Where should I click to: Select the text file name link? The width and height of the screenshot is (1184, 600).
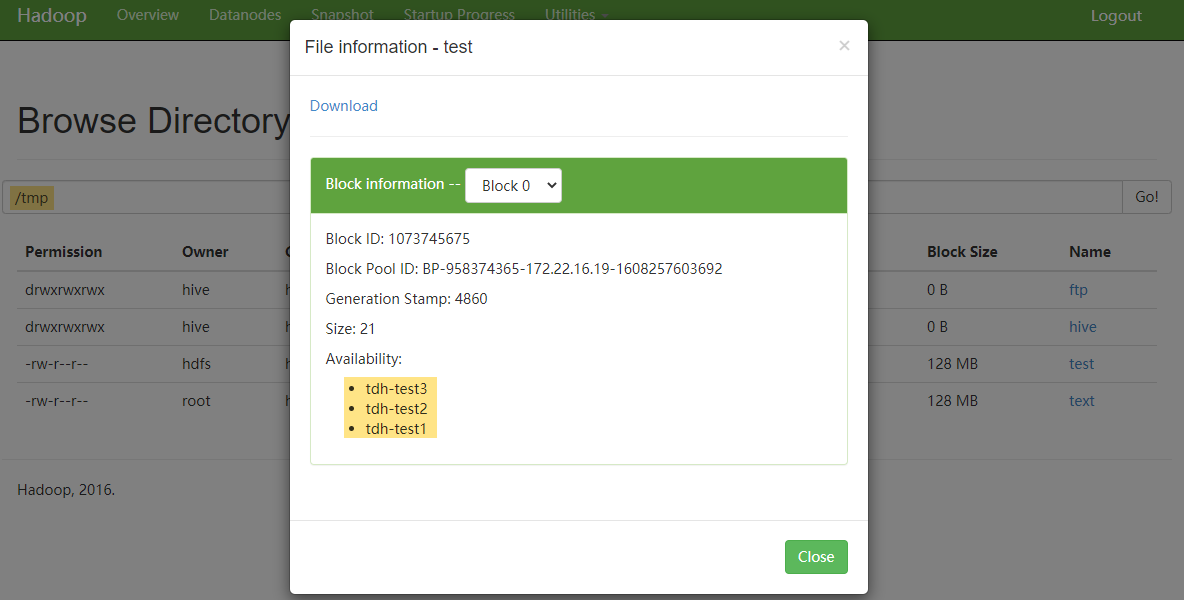click(x=1081, y=401)
